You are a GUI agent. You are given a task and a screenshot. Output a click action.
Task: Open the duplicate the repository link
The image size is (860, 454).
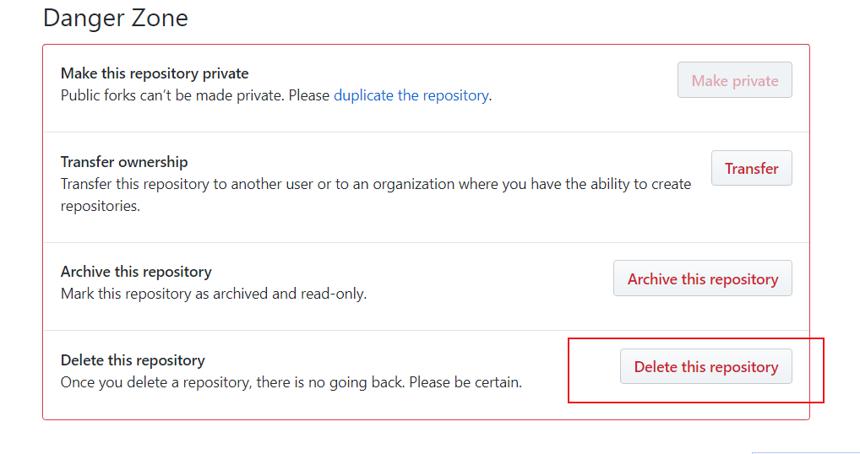coord(411,95)
